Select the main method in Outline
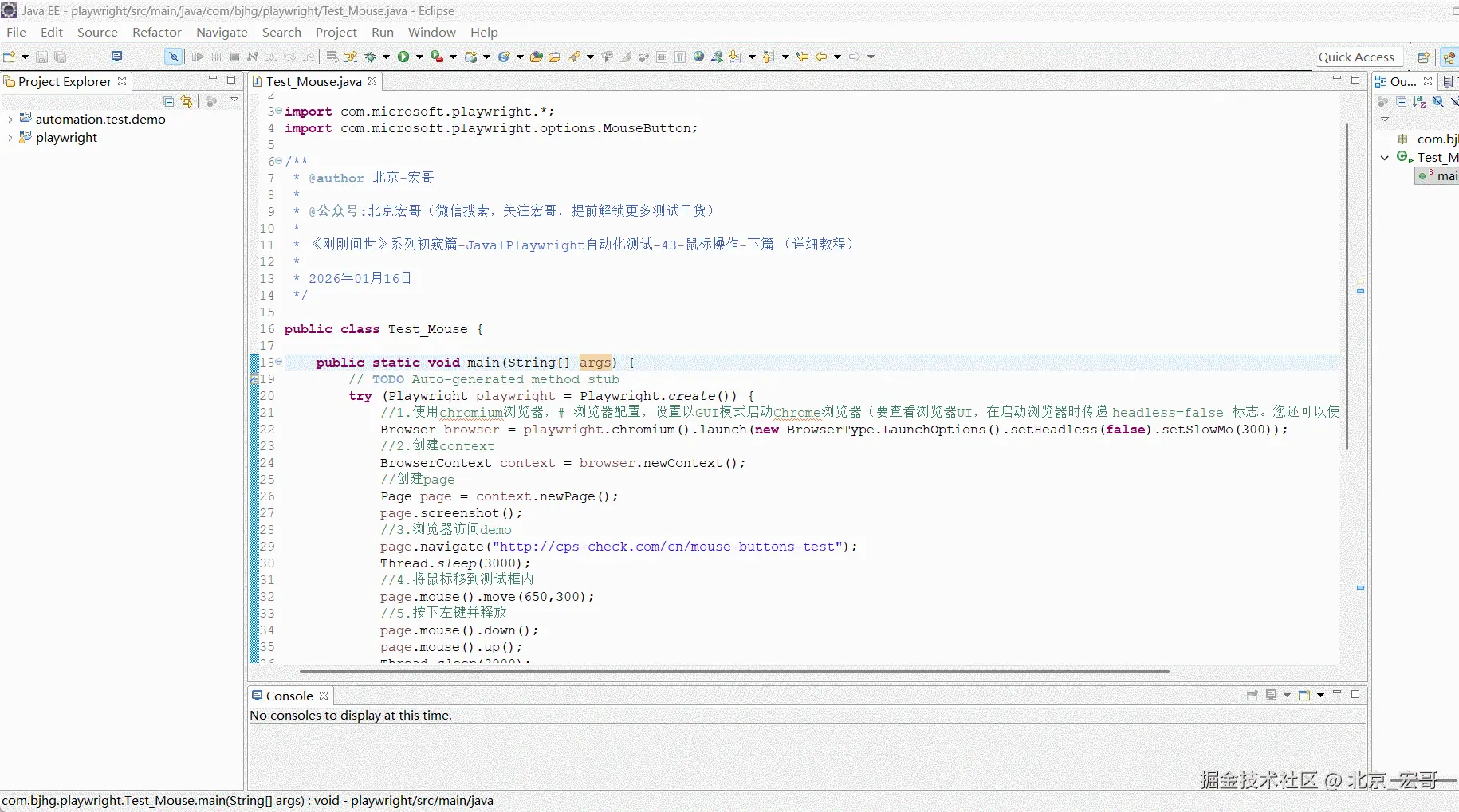This screenshot has width=1459, height=812. [x=1443, y=176]
